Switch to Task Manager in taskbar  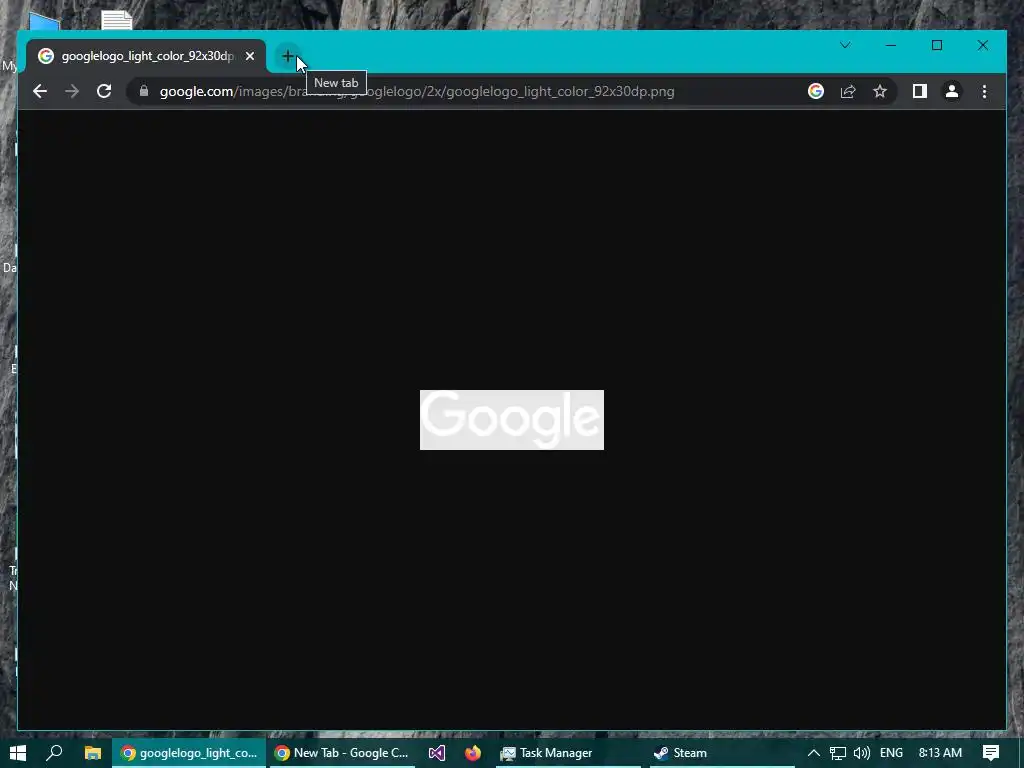pos(567,753)
